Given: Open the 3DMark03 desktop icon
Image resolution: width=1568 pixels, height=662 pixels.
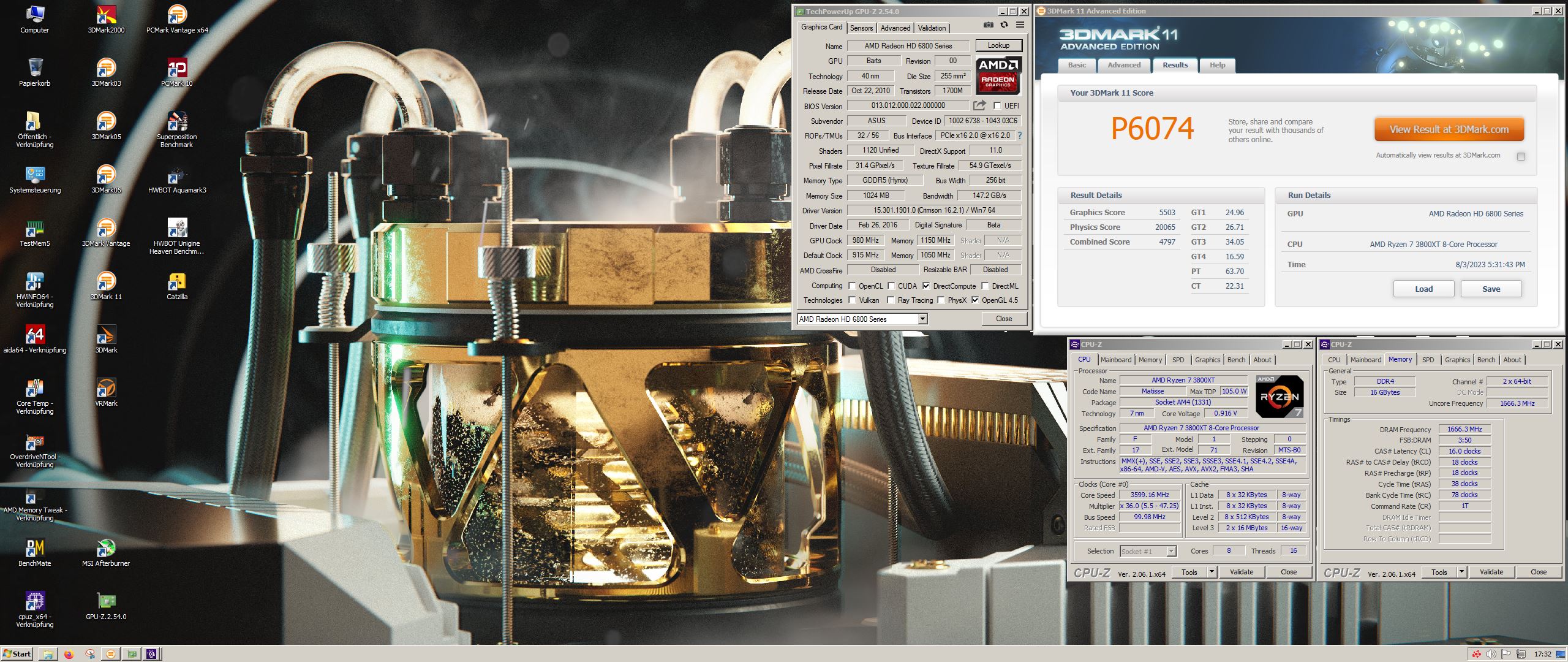Looking at the screenshot, I should [106, 72].
